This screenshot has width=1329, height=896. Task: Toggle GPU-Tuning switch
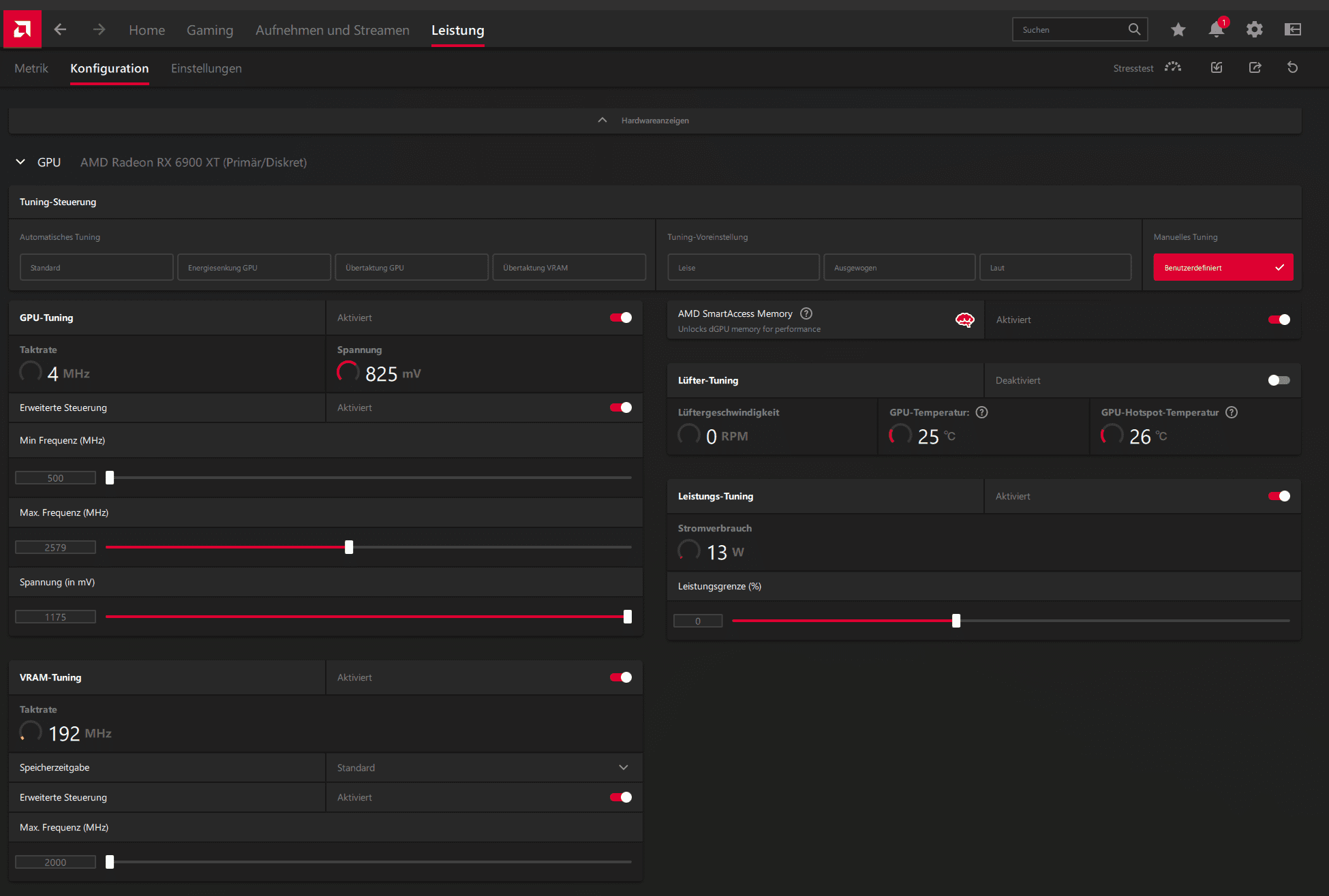(621, 318)
